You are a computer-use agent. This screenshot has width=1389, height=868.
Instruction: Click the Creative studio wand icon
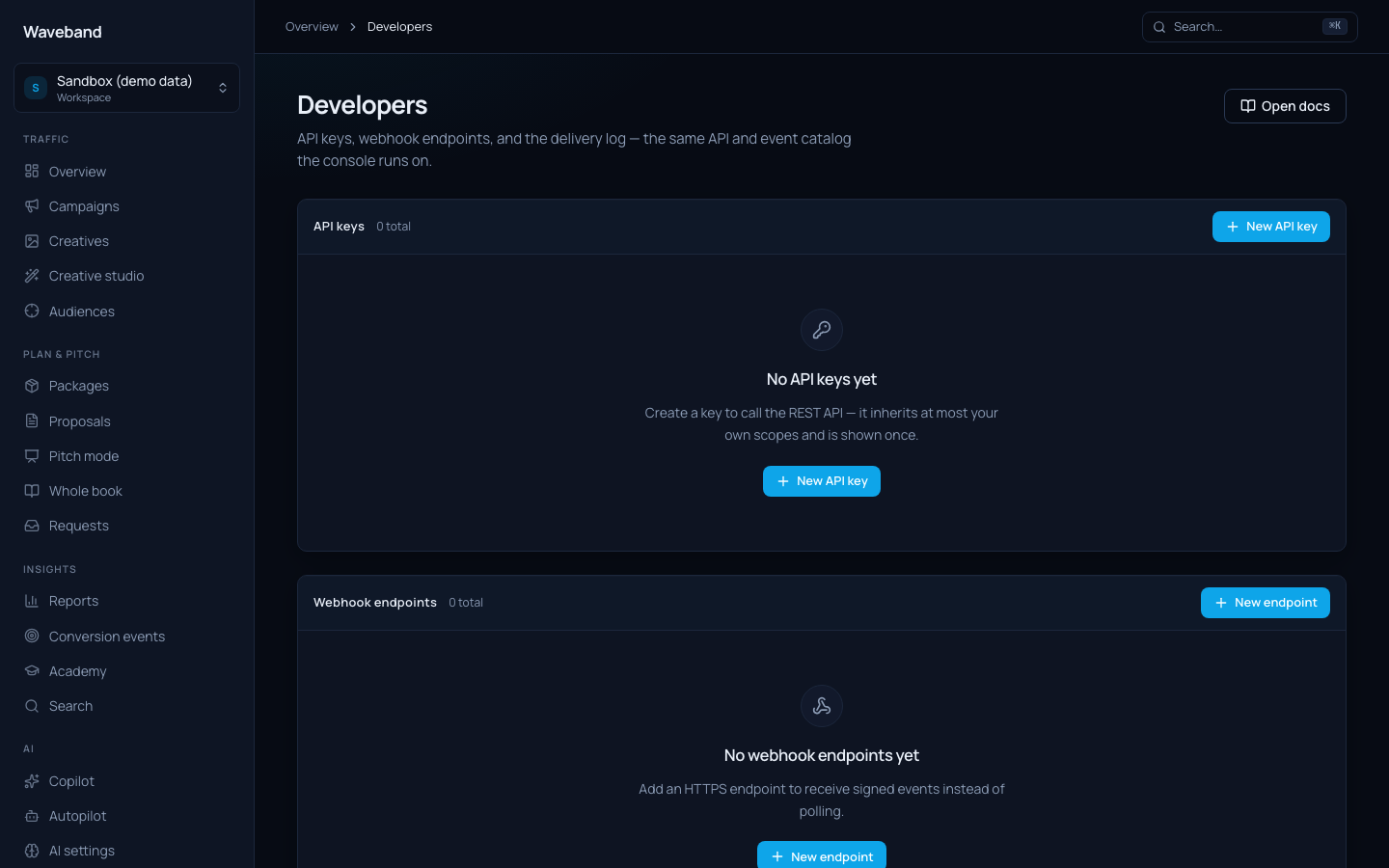(32, 276)
